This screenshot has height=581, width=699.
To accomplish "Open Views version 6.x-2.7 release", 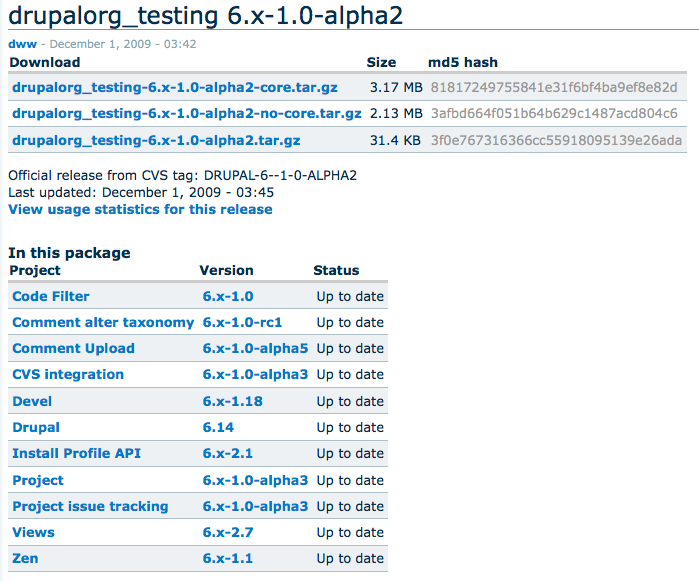I will click(228, 532).
